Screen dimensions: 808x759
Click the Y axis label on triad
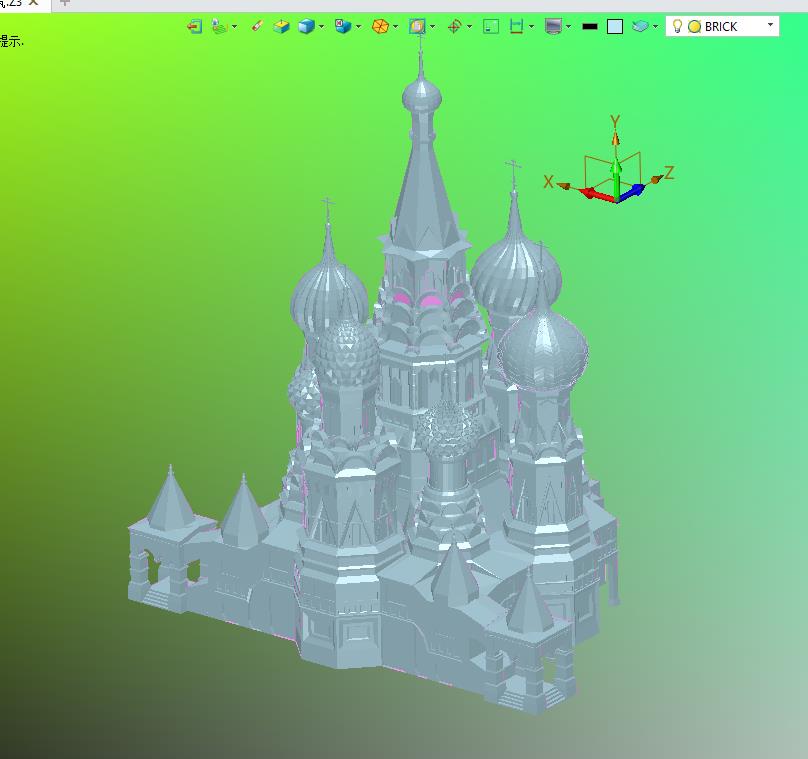615,122
